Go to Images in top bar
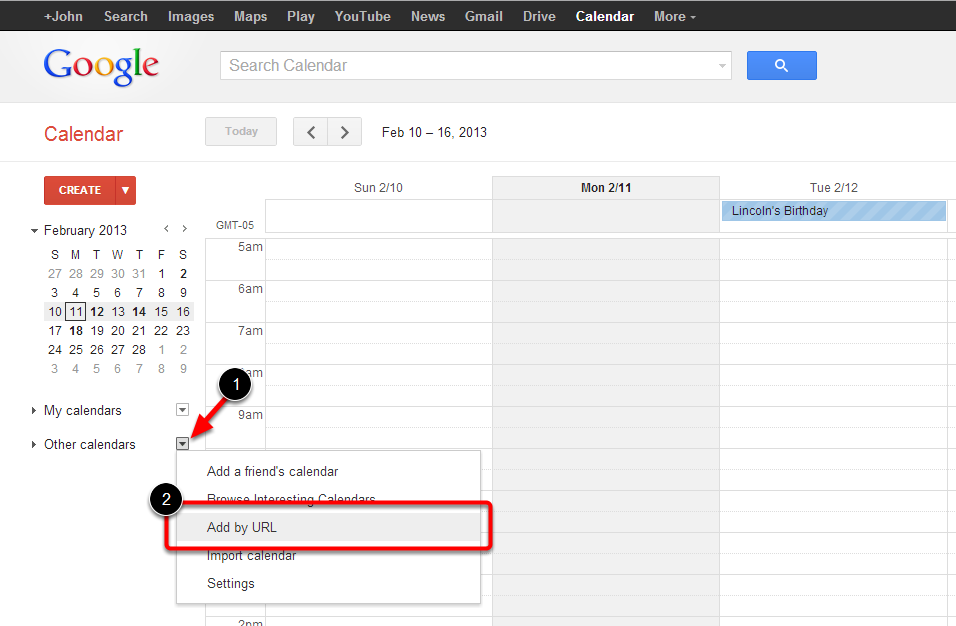Screen dimensions: 956x626 pos(191,16)
